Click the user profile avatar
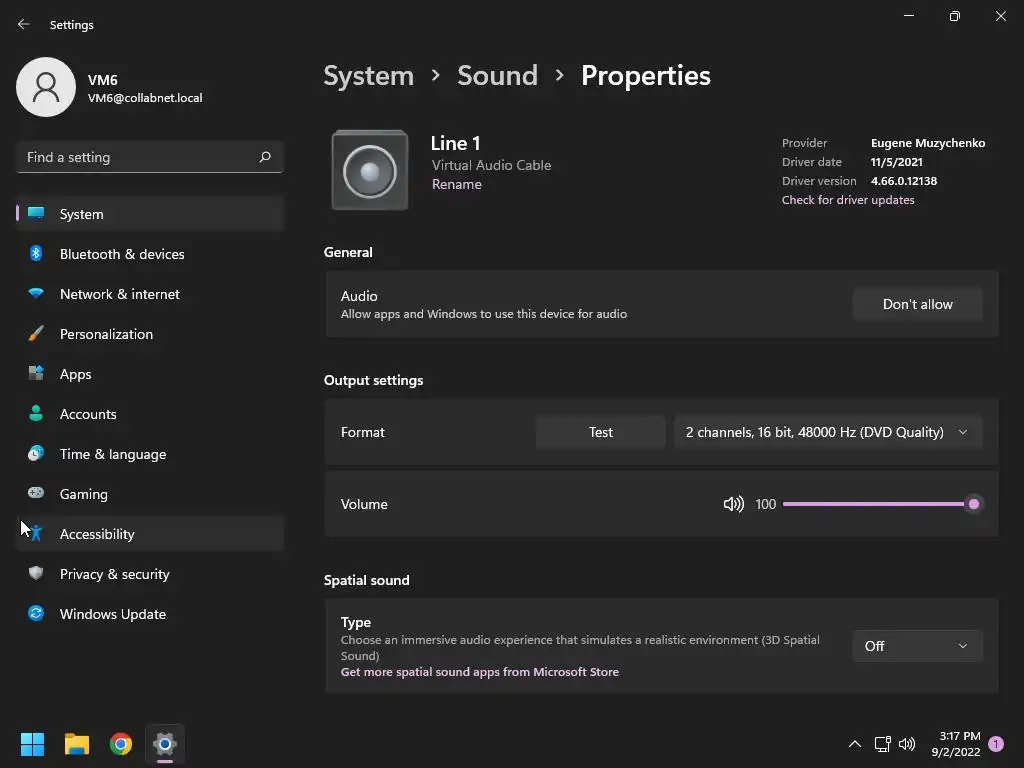This screenshot has width=1024, height=768. coord(46,87)
